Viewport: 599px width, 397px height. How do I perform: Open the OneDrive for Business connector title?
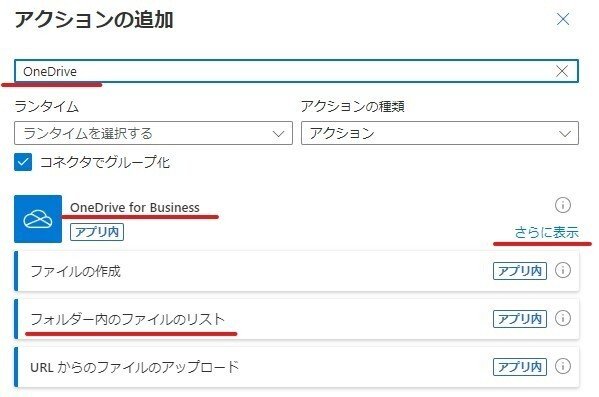click(135, 207)
